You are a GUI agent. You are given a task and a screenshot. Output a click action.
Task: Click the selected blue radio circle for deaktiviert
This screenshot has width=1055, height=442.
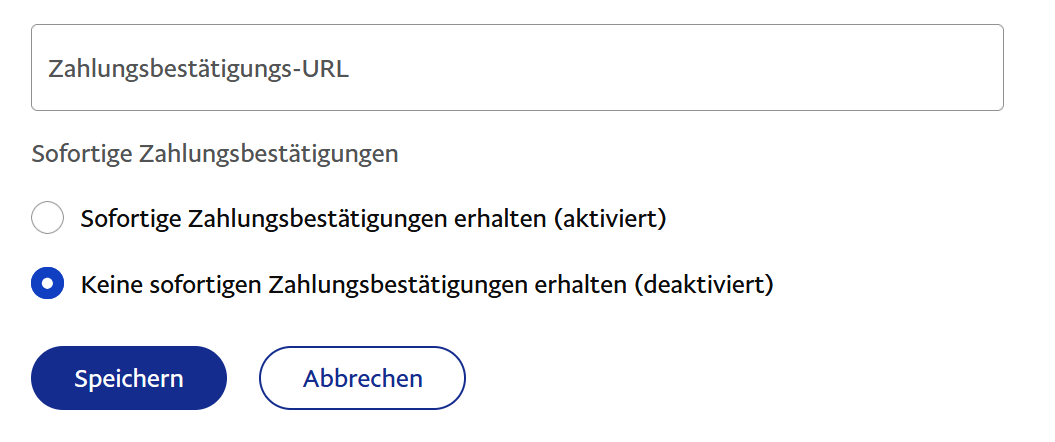[48, 284]
